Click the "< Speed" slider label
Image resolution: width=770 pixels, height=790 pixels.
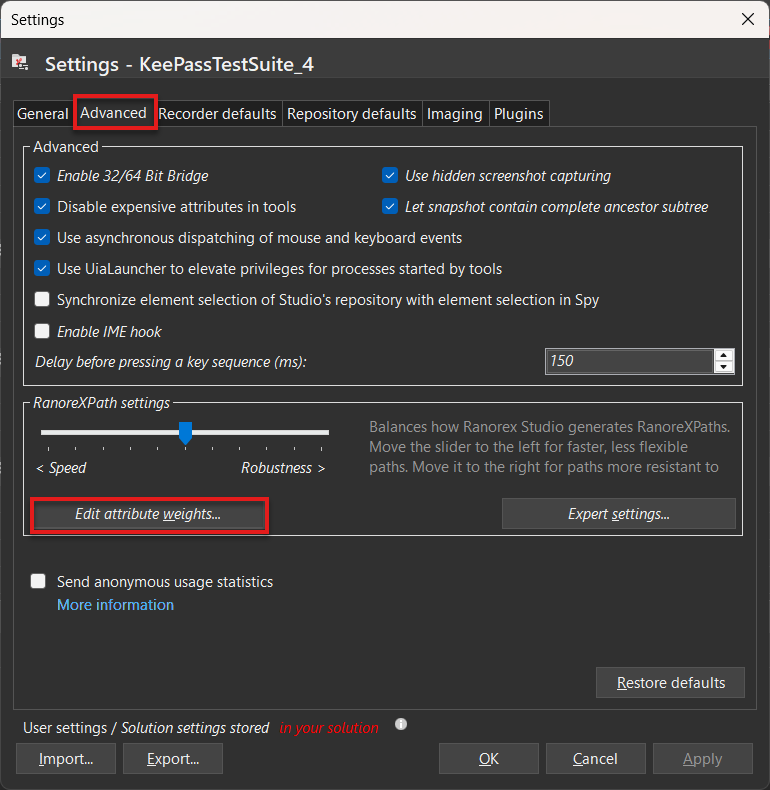click(61, 468)
